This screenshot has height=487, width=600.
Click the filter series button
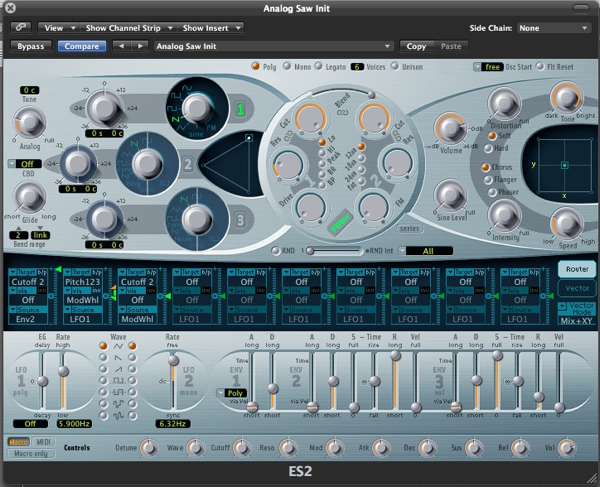[x=409, y=228]
